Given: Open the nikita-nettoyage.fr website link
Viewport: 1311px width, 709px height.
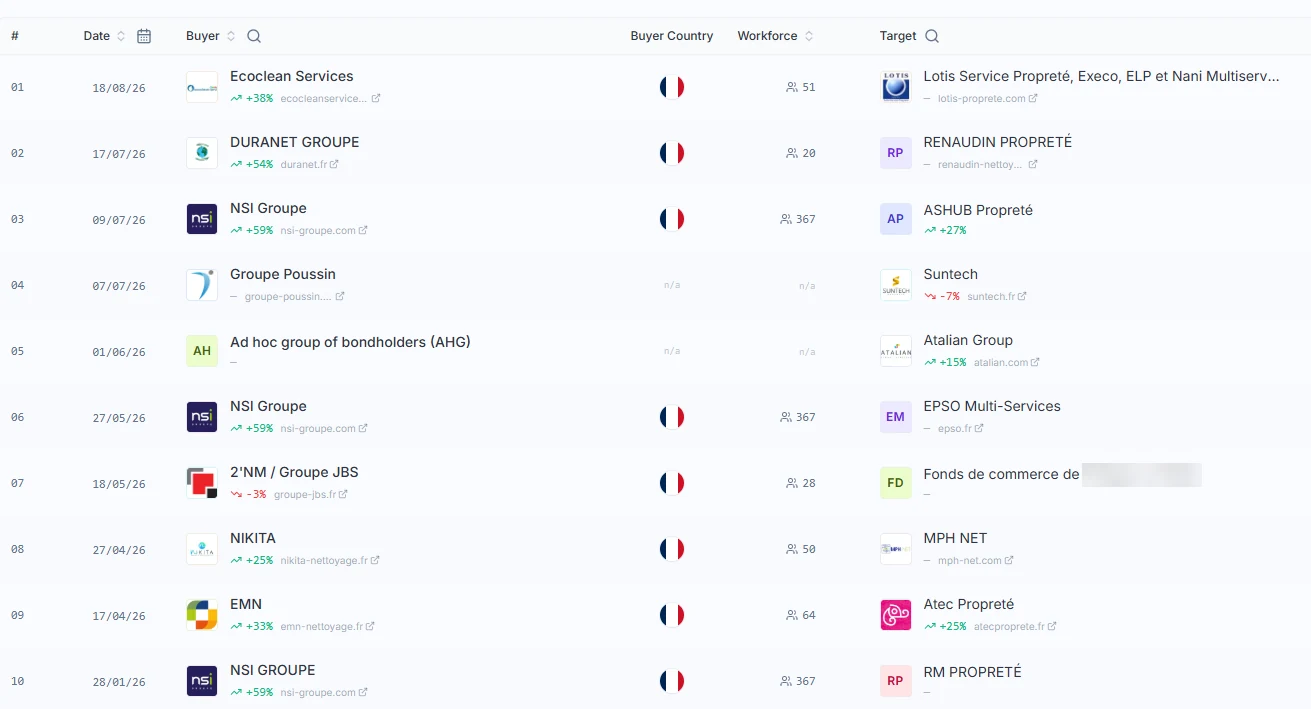Looking at the screenshot, I should click(x=330, y=561).
